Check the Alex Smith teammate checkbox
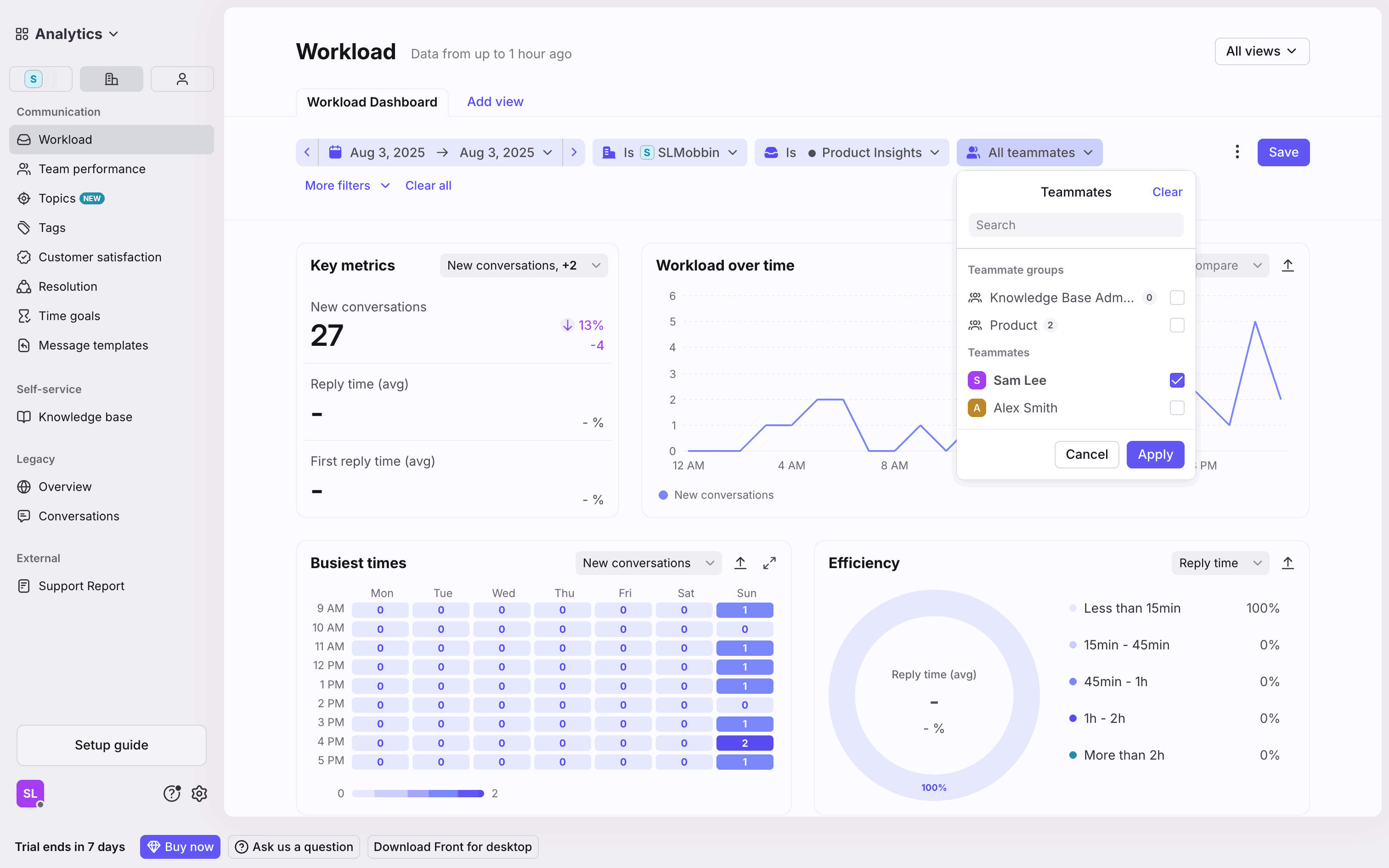The width and height of the screenshot is (1389, 868). (1177, 408)
